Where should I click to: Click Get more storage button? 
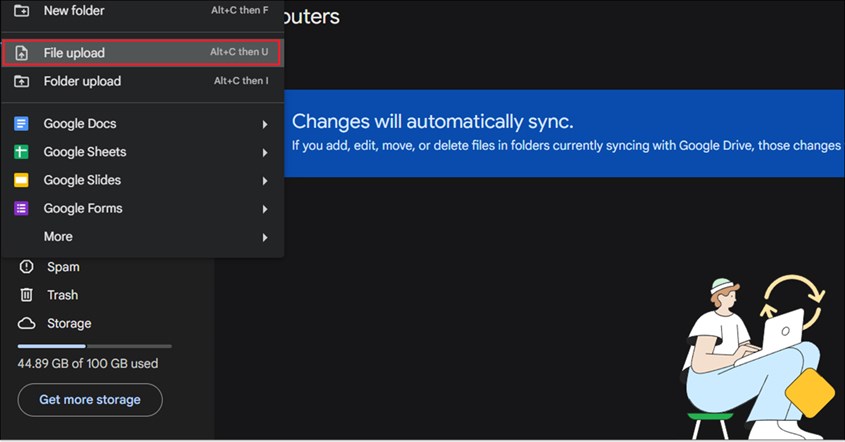[x=90, y=400]
